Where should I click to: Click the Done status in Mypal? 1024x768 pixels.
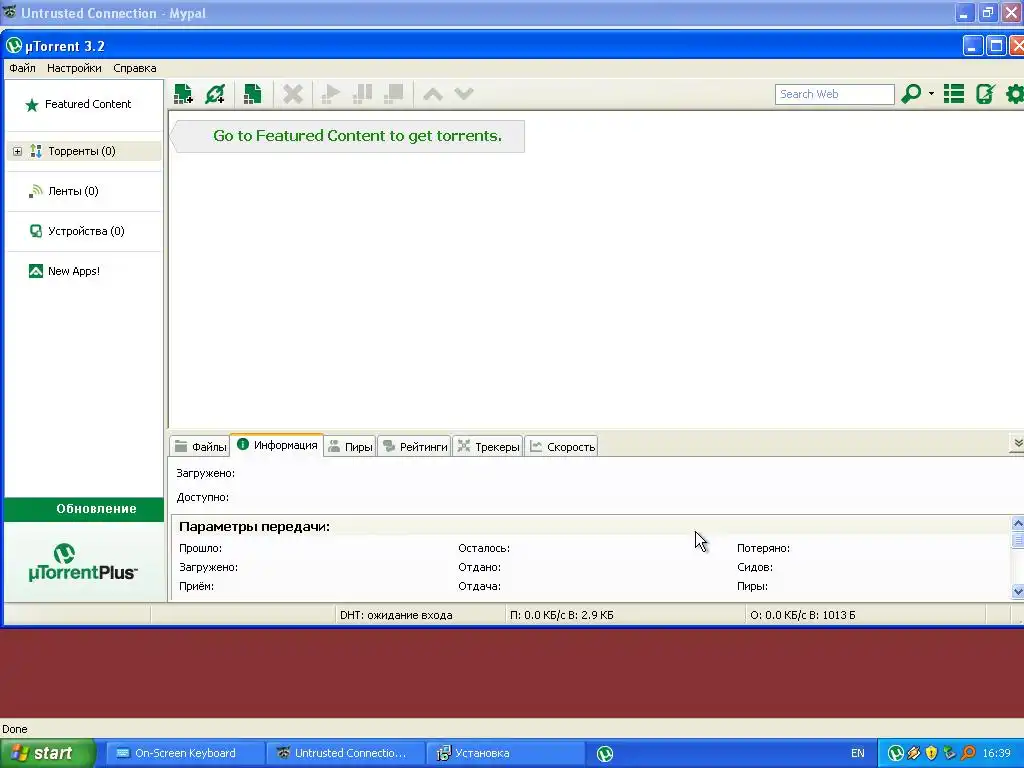(14, 729)
